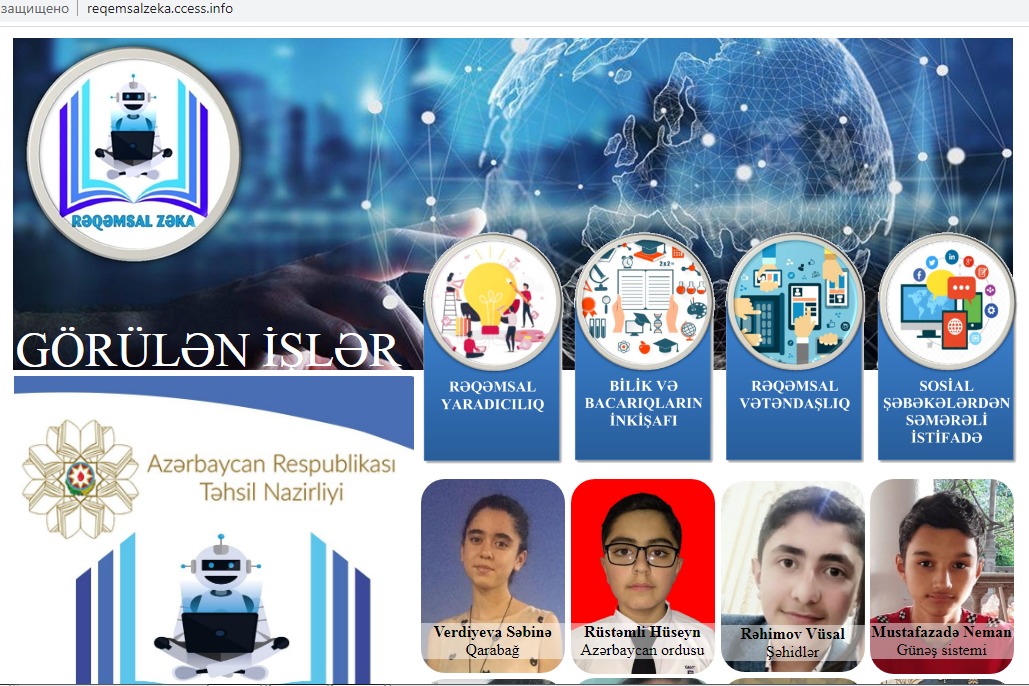Viewport: 1029px width, 686px height.
Task: Open Rəhimov Vüsal's photo card
Action: pos(793,576)
